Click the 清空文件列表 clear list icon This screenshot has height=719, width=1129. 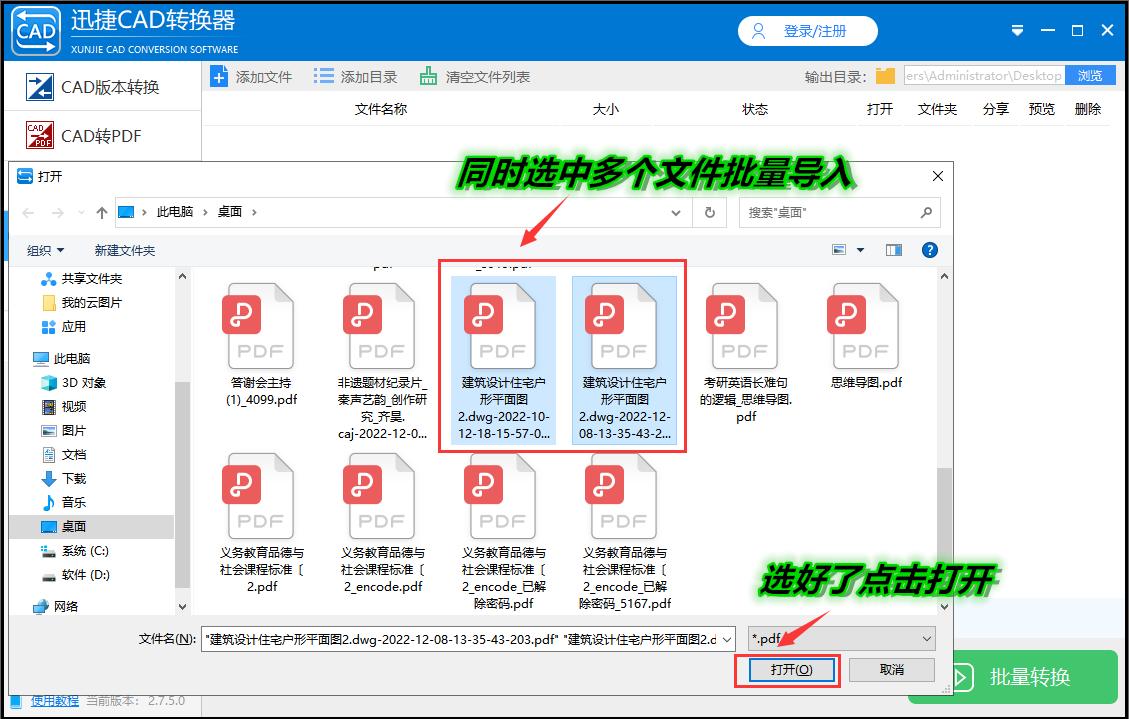pyautogui.click(x=426, y=75)
